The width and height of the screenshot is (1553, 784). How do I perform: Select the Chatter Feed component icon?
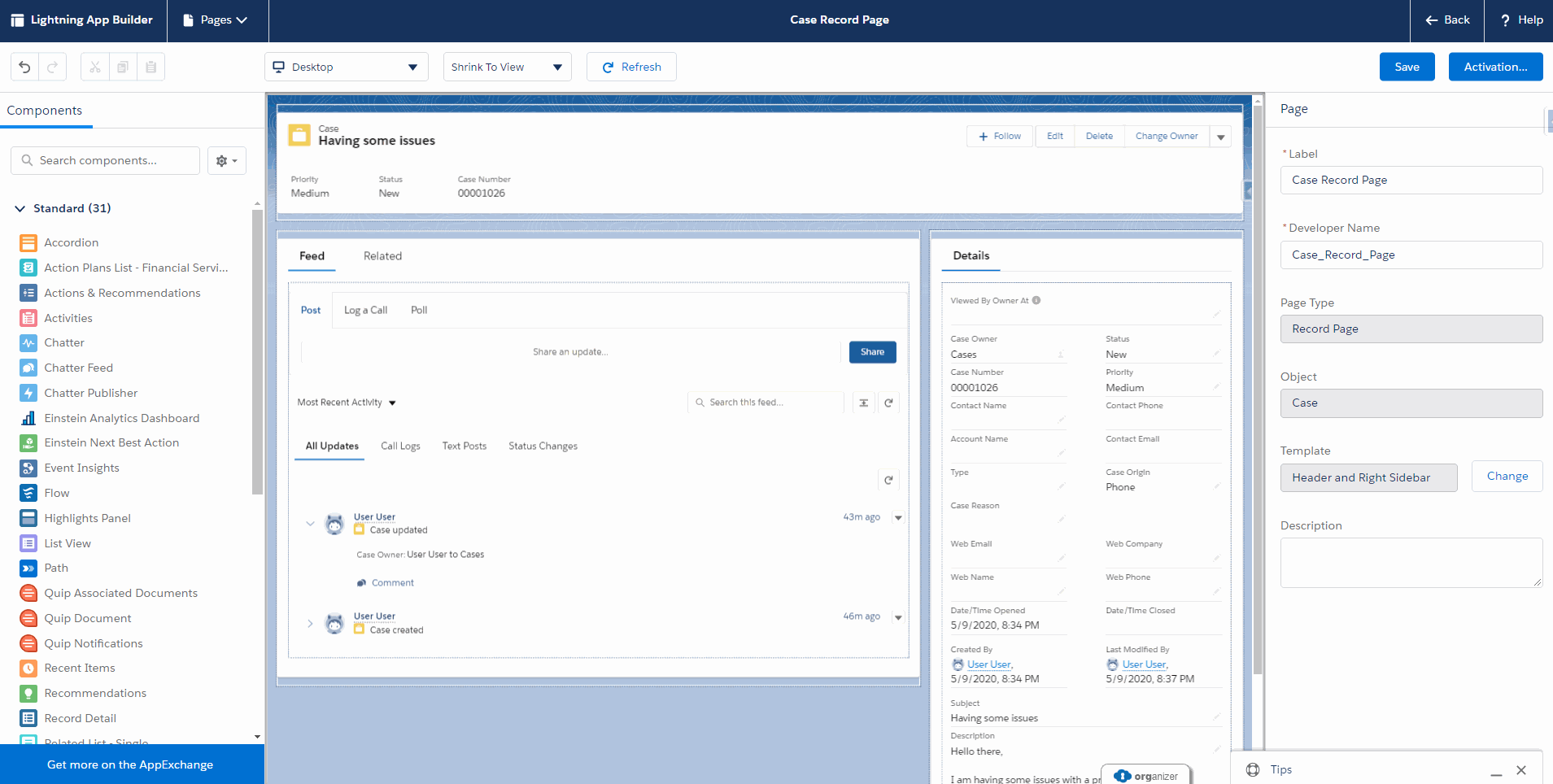click(28, 368)
